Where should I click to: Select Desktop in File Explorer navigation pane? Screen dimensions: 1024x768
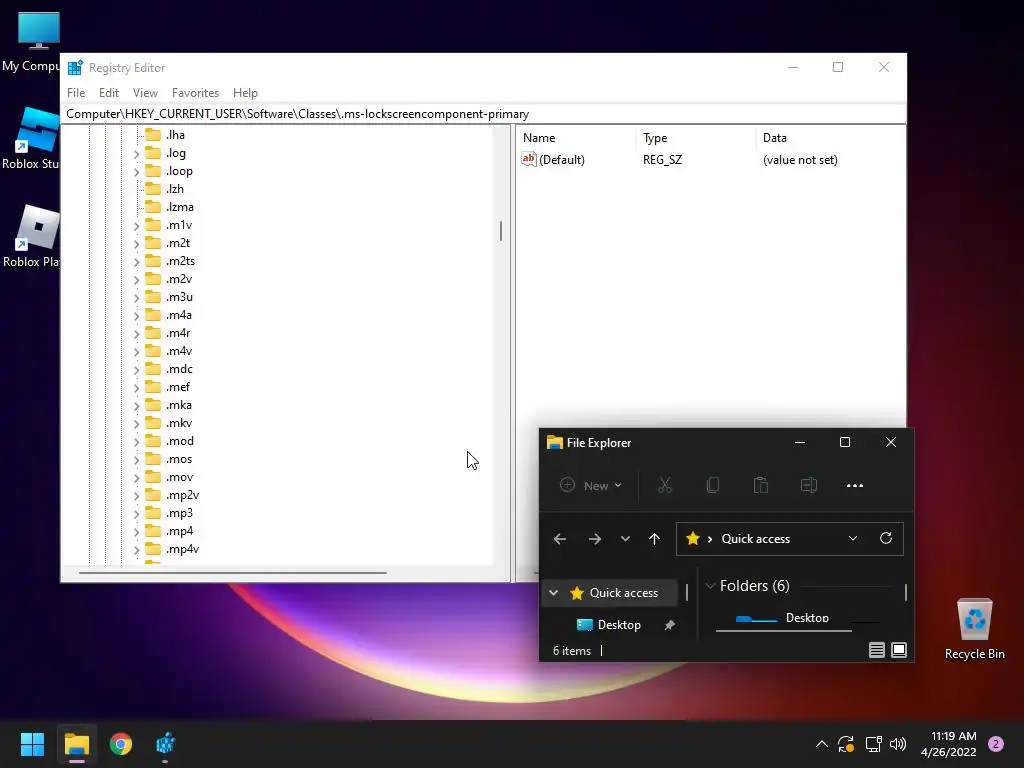(618, 625)
